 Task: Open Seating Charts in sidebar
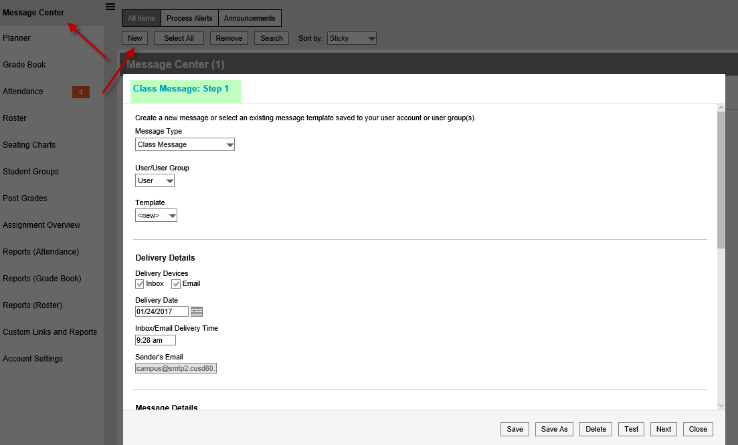click(29, 145)
